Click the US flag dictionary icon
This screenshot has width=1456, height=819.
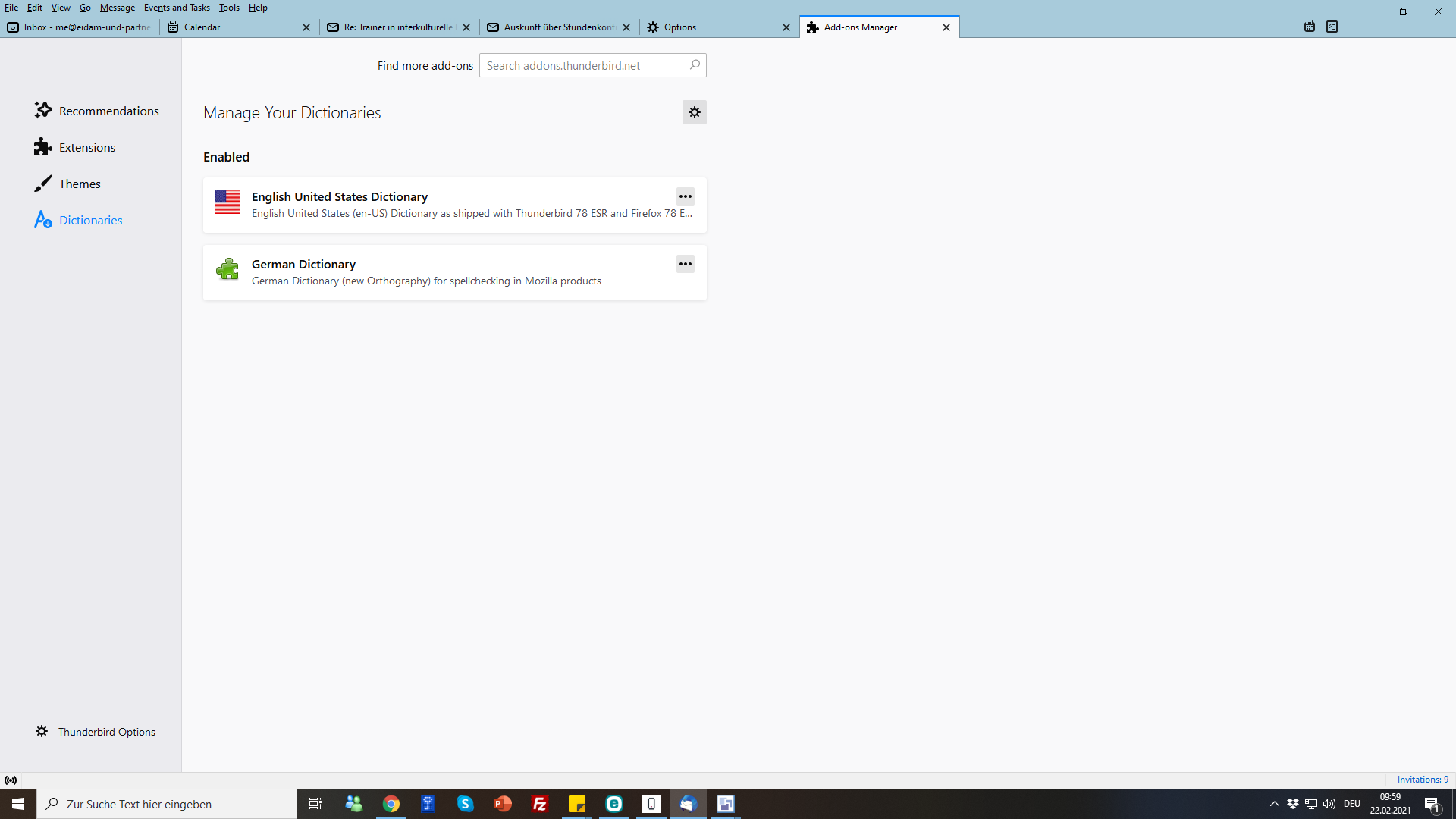pos(227,202)
